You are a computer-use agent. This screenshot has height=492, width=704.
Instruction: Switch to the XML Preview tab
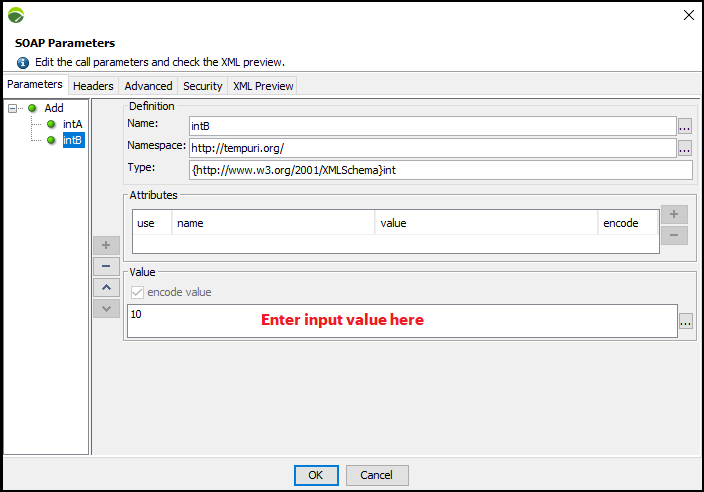click(263, 86)
